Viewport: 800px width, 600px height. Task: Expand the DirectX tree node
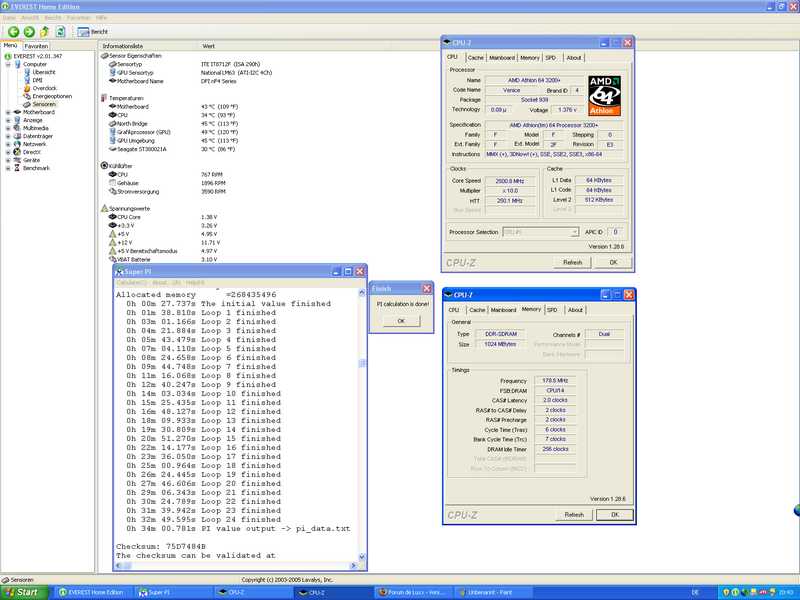click(x=8, y=152)
